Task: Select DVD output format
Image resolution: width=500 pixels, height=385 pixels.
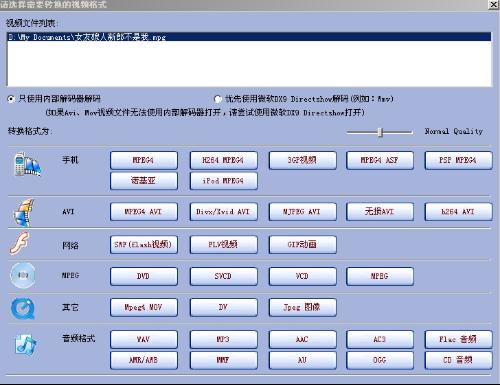Action: click(144, 276)
